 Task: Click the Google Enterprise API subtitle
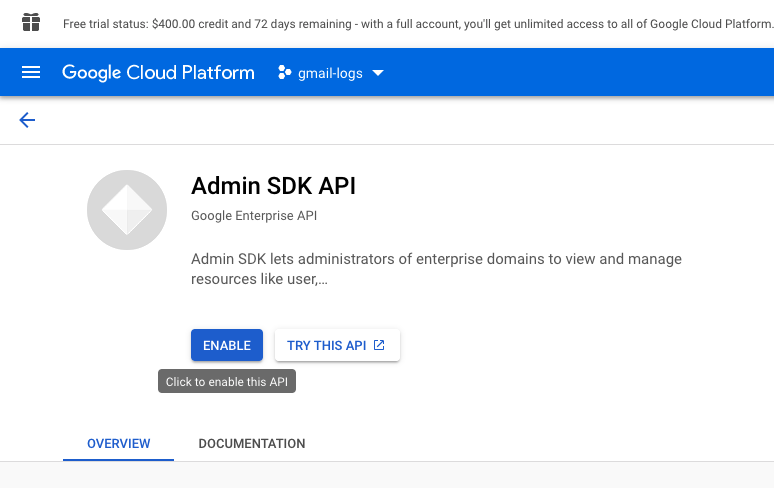point(254,216)
